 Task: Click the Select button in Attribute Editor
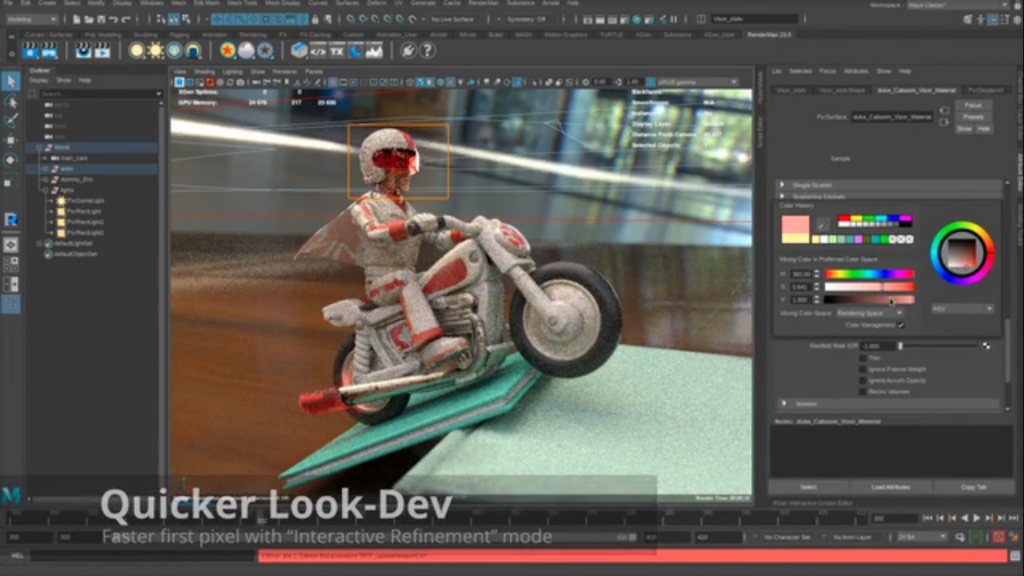pyautogui.click(x=808, y=487)
